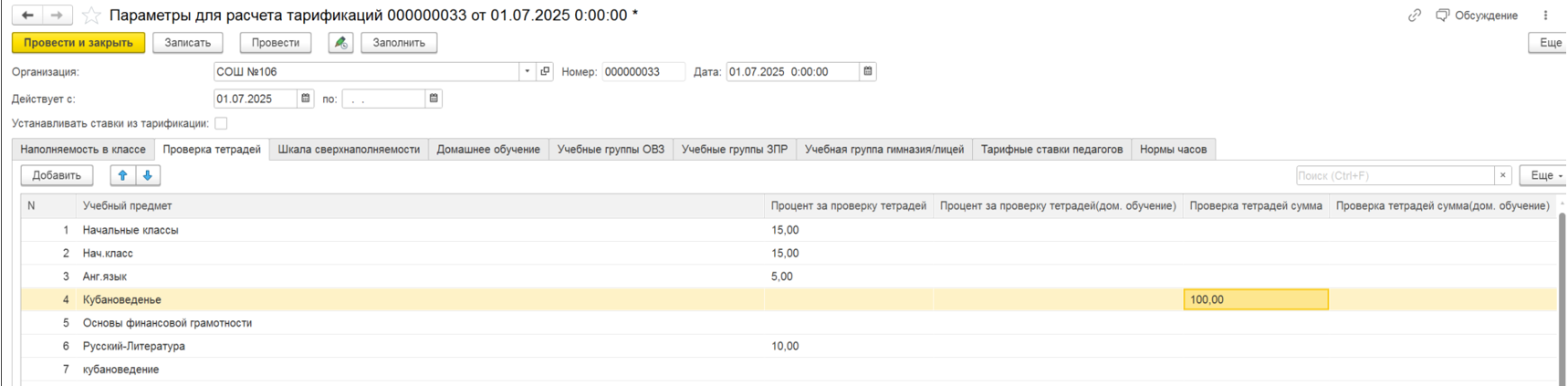Image resolution: width=1568 pixels, height=386 pixels.
Task: Switch to Наполняемость в классе tab
Action: tap(83, 150)
